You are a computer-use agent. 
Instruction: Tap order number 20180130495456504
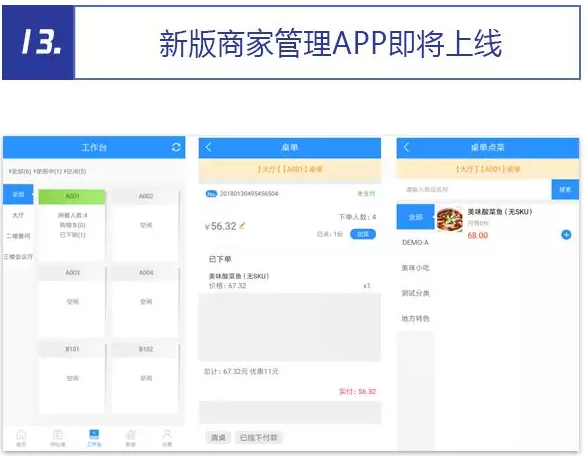[249, 194]
